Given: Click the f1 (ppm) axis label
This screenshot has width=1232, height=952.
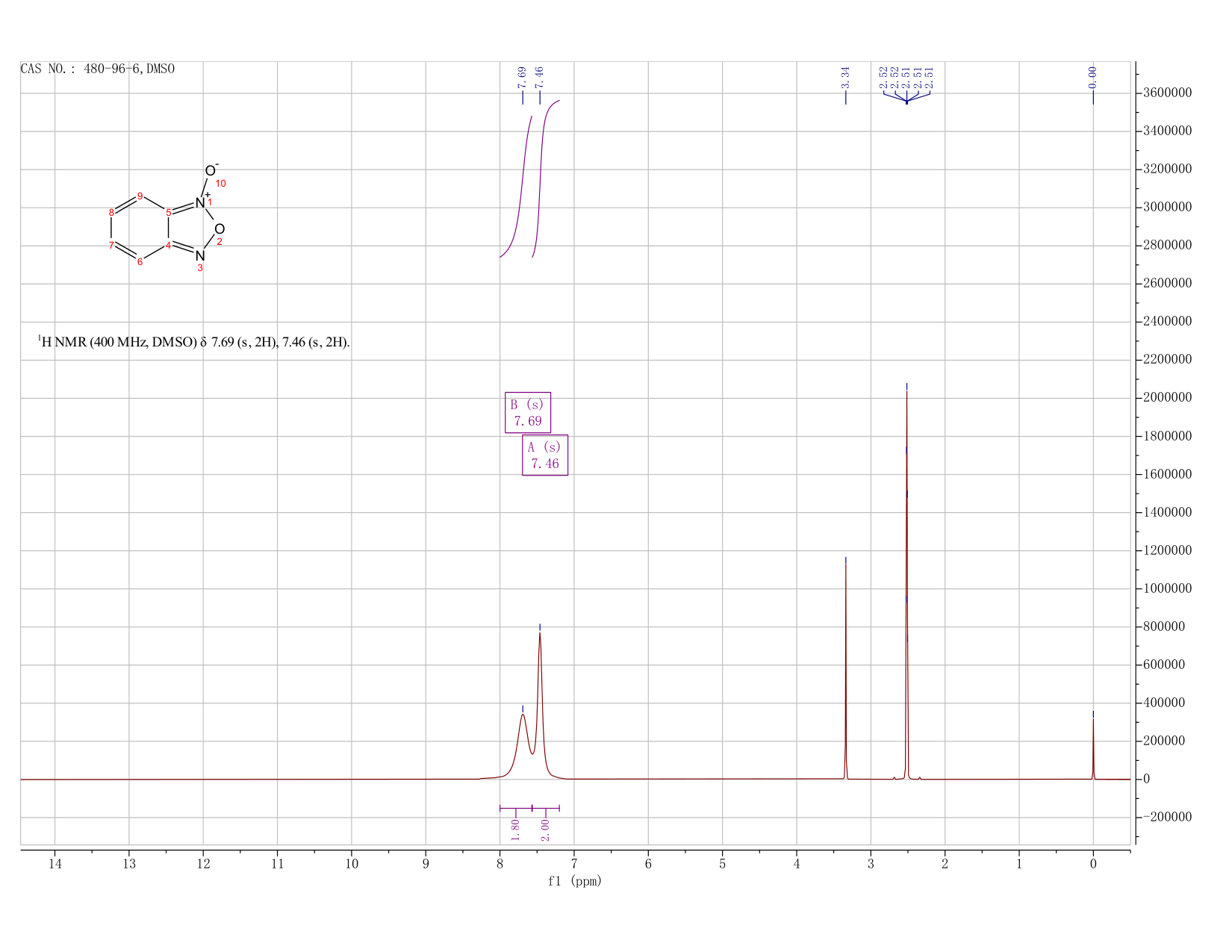Looking at the screenshot, I should coord(574,881).
